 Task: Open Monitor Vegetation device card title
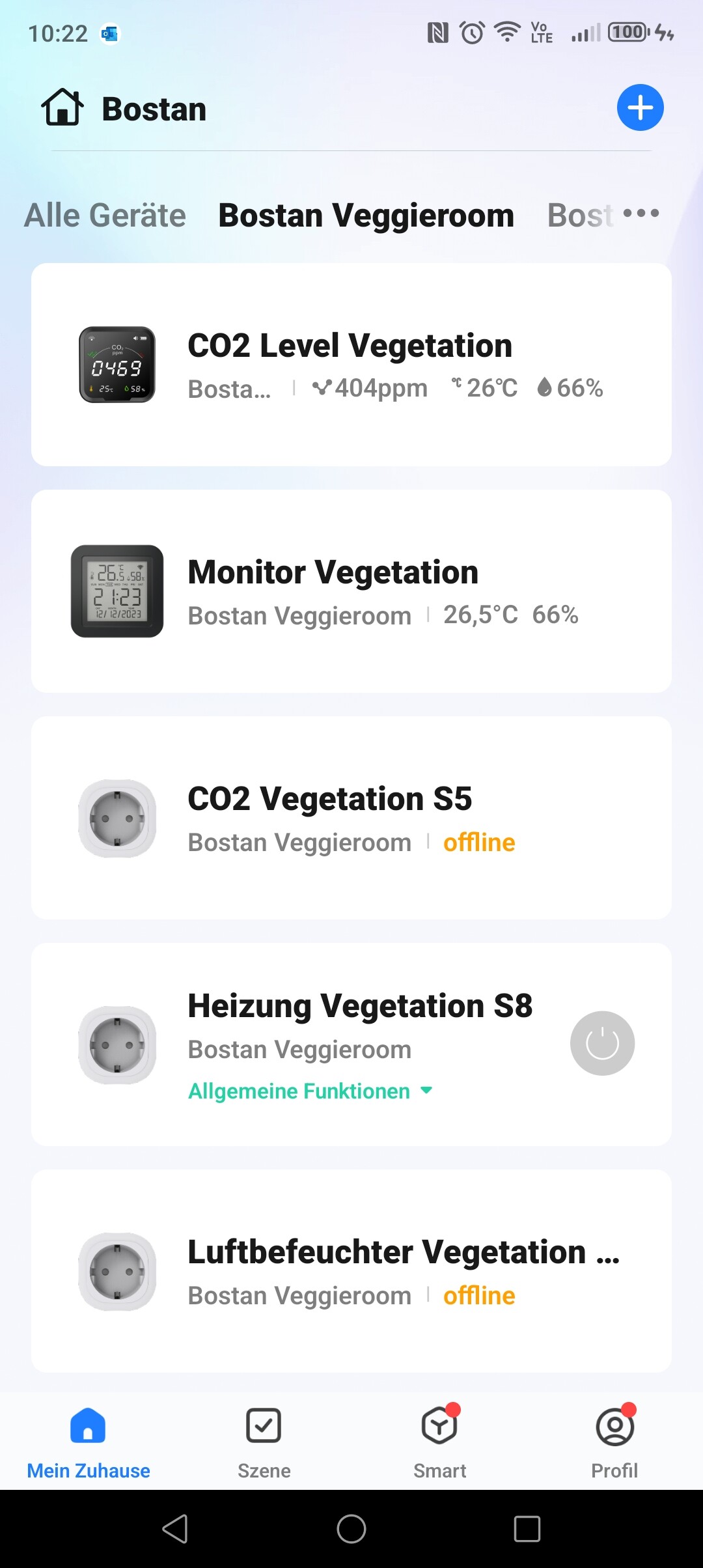tap(333, 572)
